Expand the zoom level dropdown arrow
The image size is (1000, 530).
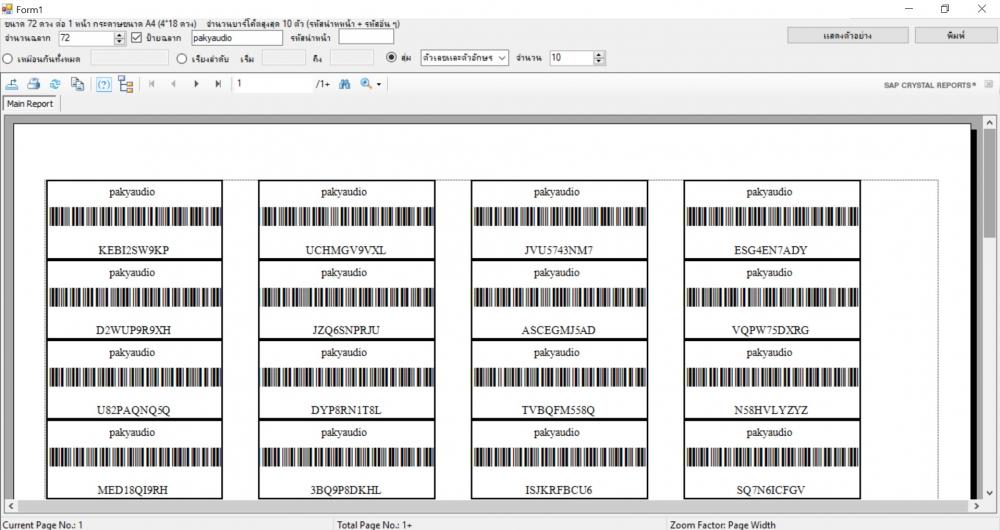(379, 85)
